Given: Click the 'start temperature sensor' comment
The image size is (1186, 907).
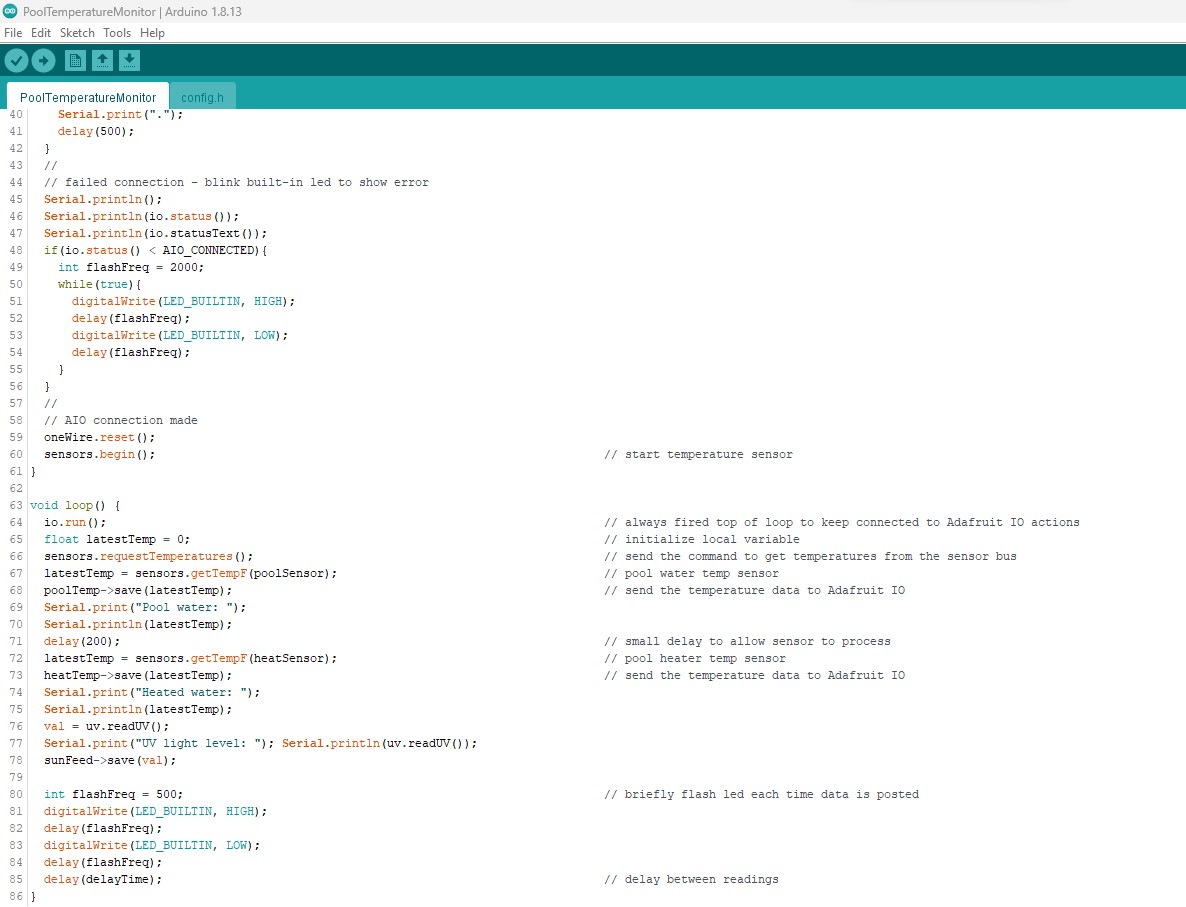Looking at the screenshot, I should (698, 454).
